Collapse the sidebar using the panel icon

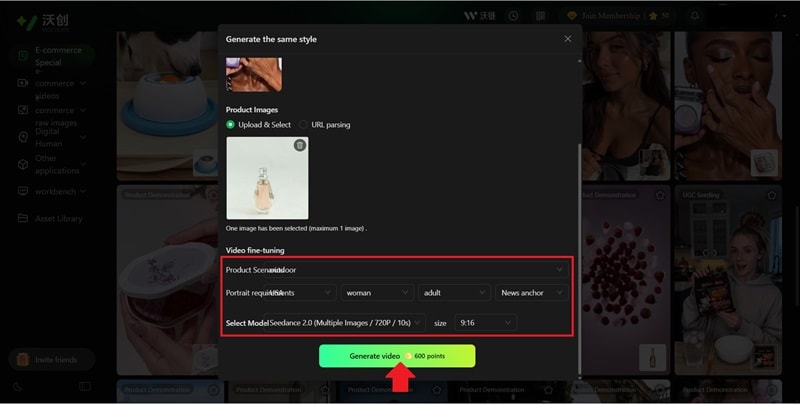(85, 386)
